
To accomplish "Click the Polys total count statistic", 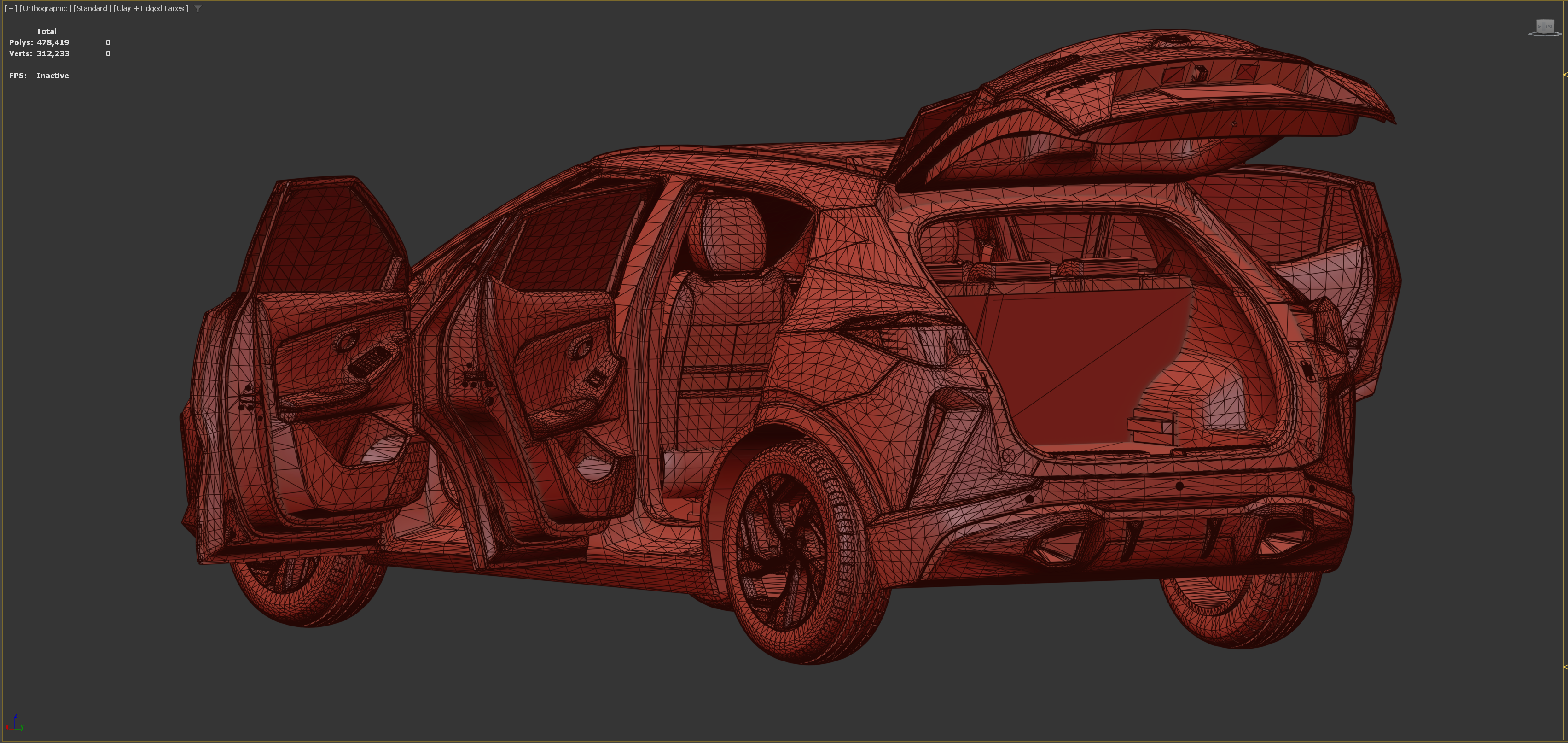I will point(53,43).
